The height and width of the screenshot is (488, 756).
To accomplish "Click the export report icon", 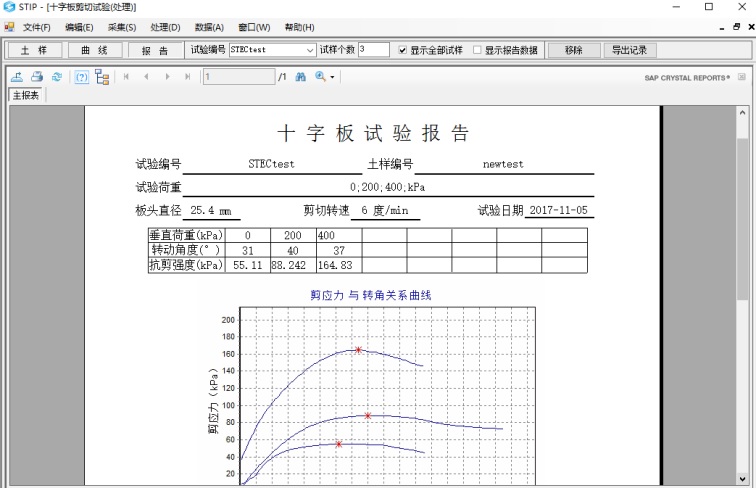I will pos(17,76).
